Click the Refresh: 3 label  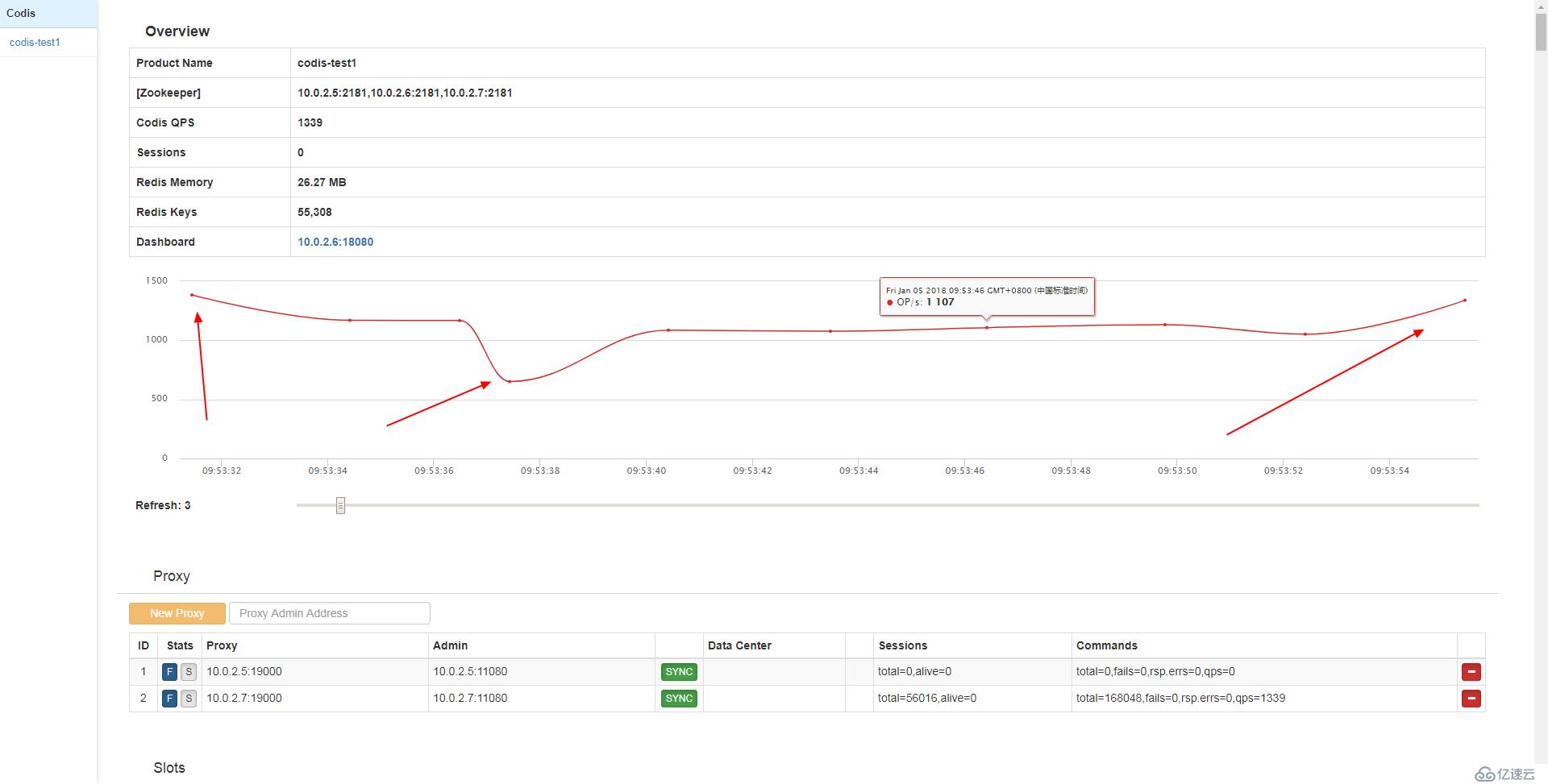(163, 505)
